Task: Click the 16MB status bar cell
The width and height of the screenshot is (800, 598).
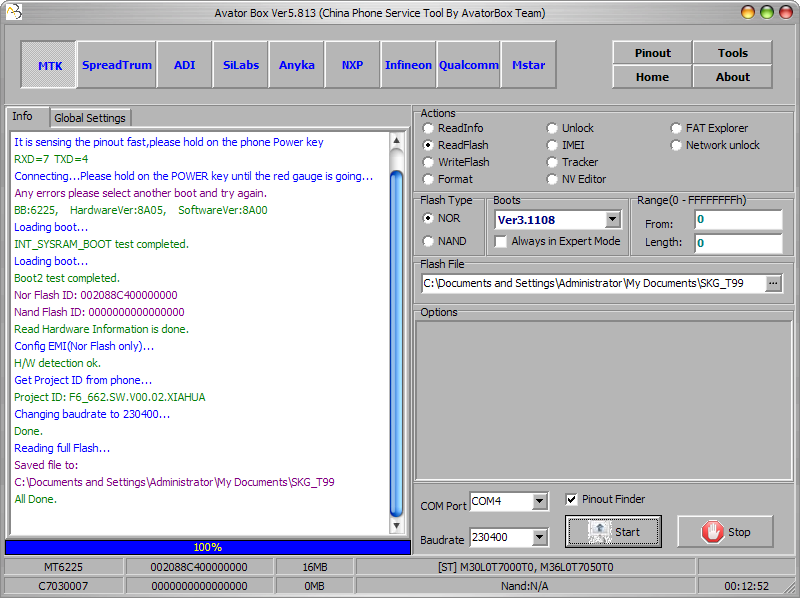Action: (314, 567)
